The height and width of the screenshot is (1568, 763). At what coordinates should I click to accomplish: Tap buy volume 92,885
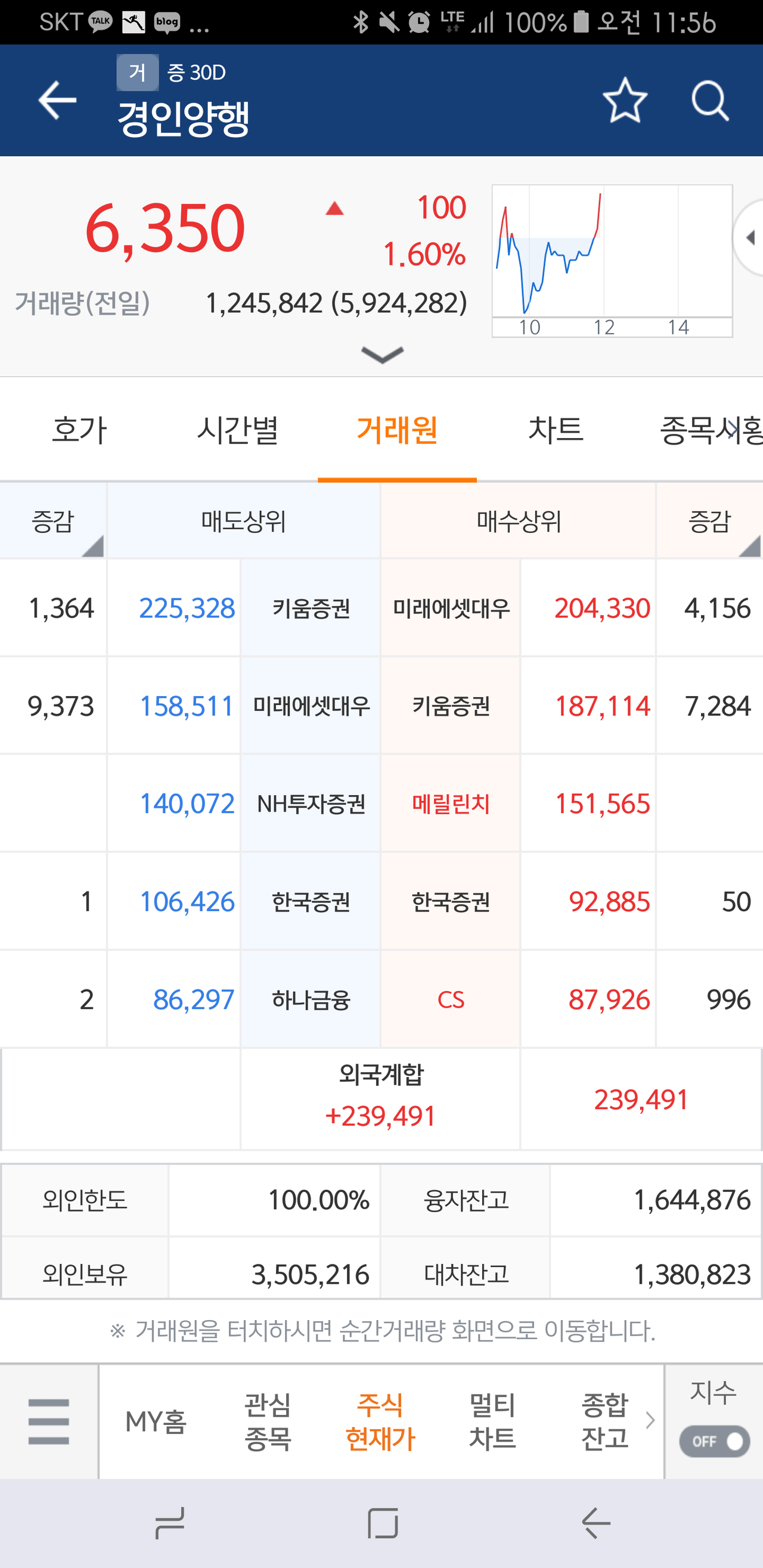[609, 902]
